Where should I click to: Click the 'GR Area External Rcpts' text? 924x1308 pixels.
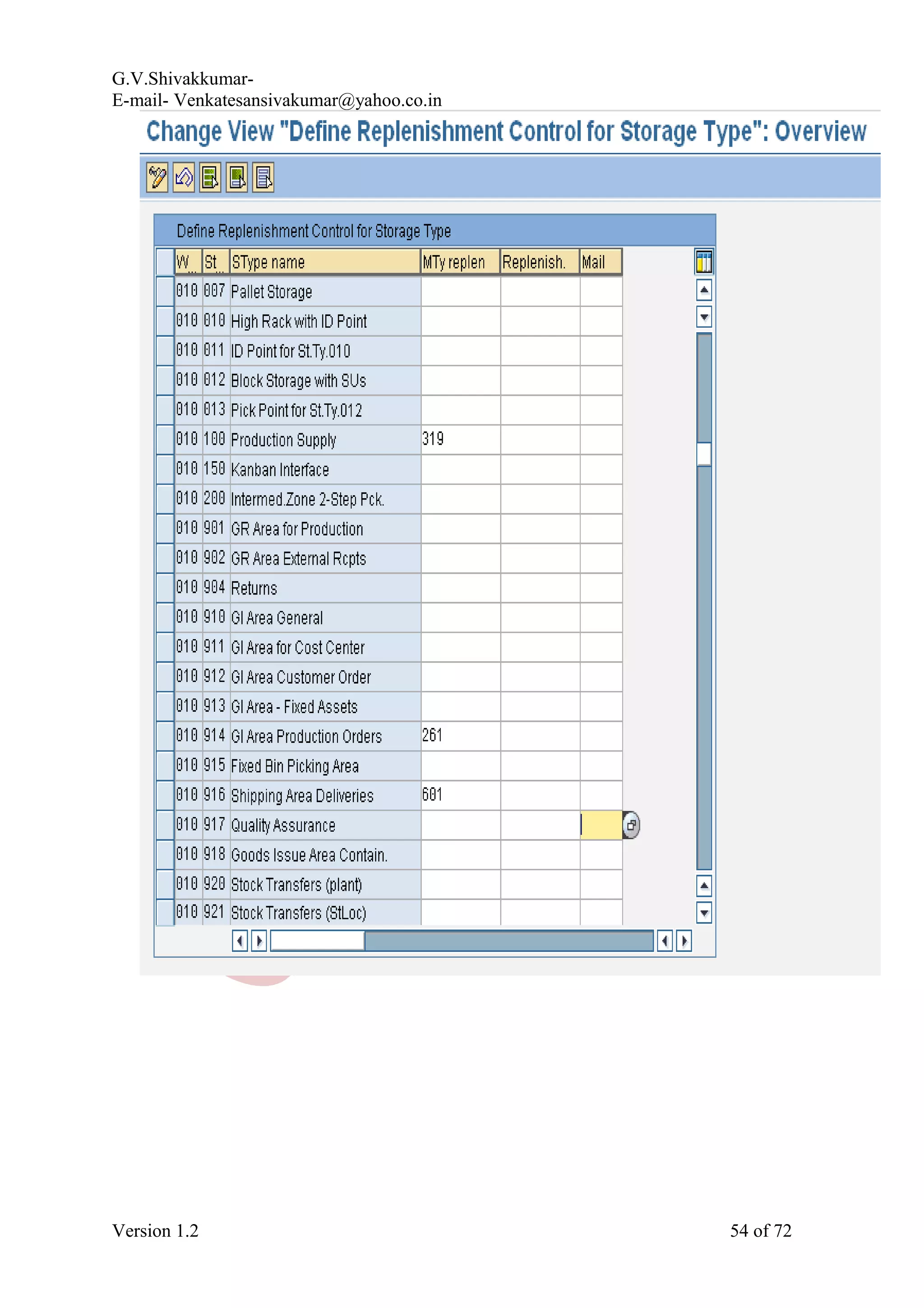pyautogui.click(x=298, y=558)
